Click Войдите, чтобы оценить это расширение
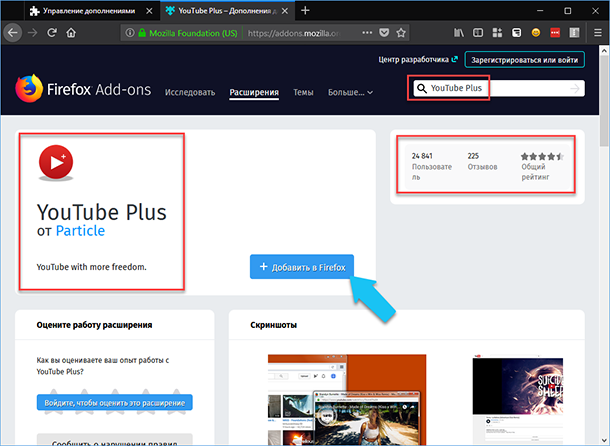610x446 pixels. [x=115, y=402]
